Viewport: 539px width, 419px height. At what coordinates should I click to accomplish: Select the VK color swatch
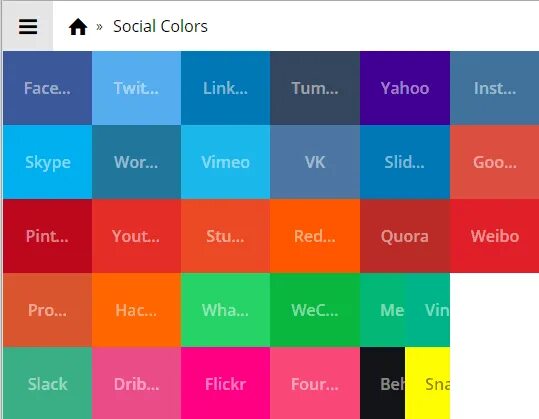(315, 162)
